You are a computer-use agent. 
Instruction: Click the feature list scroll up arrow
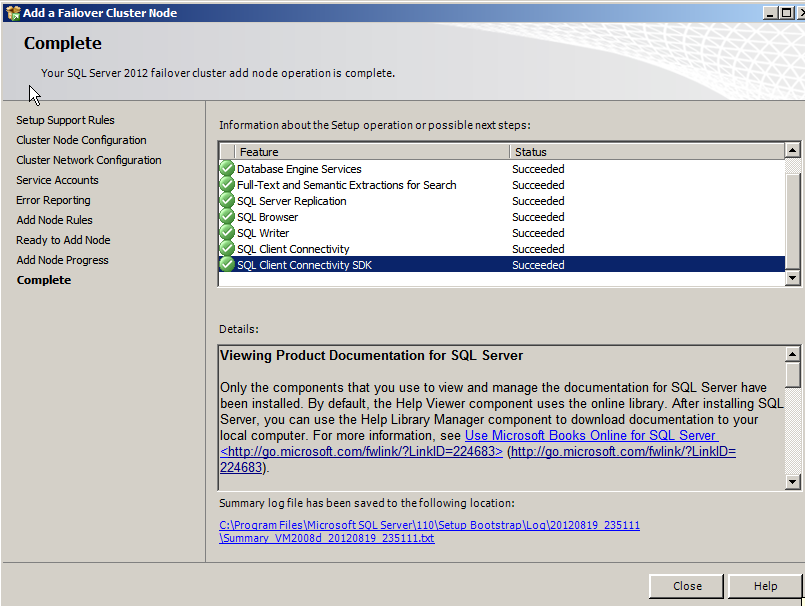pyautogui.click(x=792, y=150)
